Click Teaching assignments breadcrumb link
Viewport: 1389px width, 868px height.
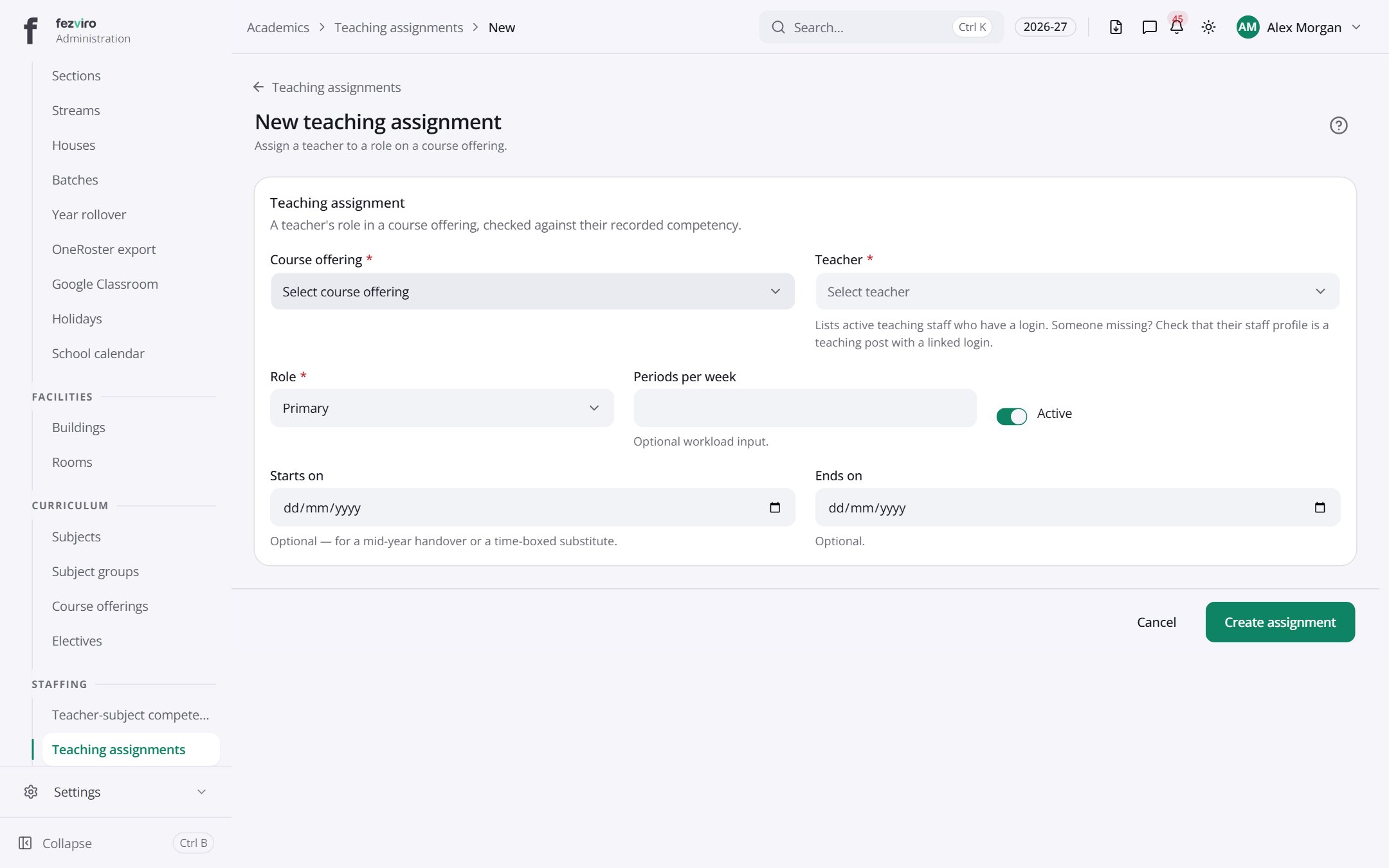pos(399,27)
